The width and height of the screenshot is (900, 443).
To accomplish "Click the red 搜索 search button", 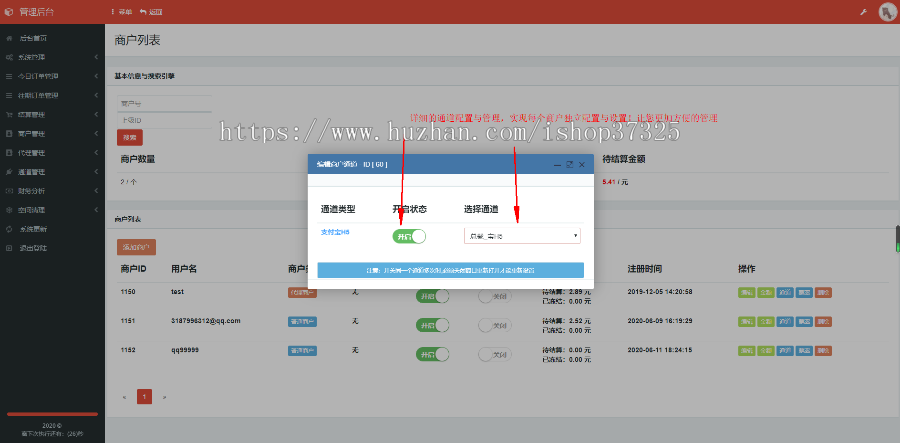I will pos(130,138).
